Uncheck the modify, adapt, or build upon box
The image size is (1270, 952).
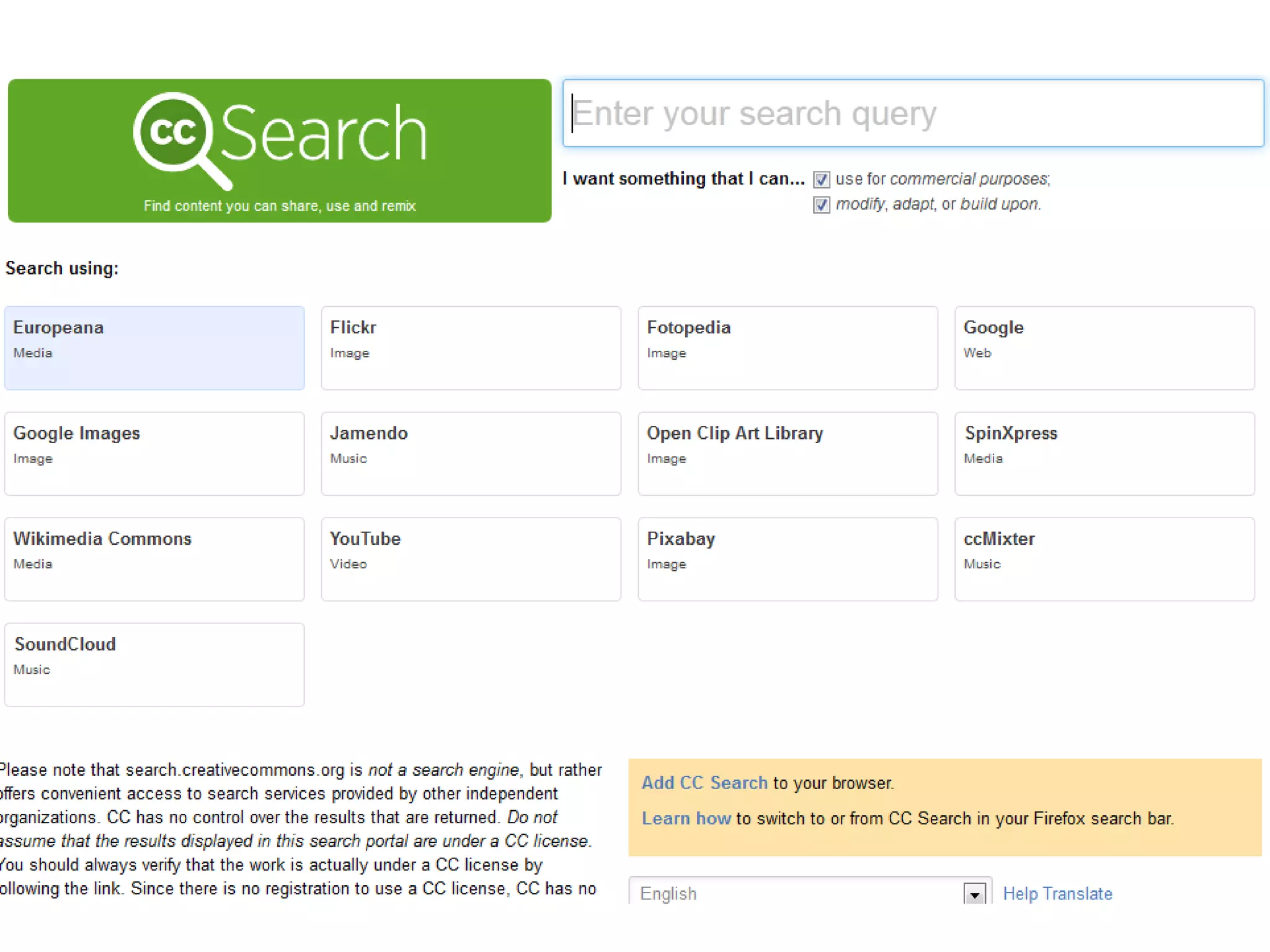(821, 205)
